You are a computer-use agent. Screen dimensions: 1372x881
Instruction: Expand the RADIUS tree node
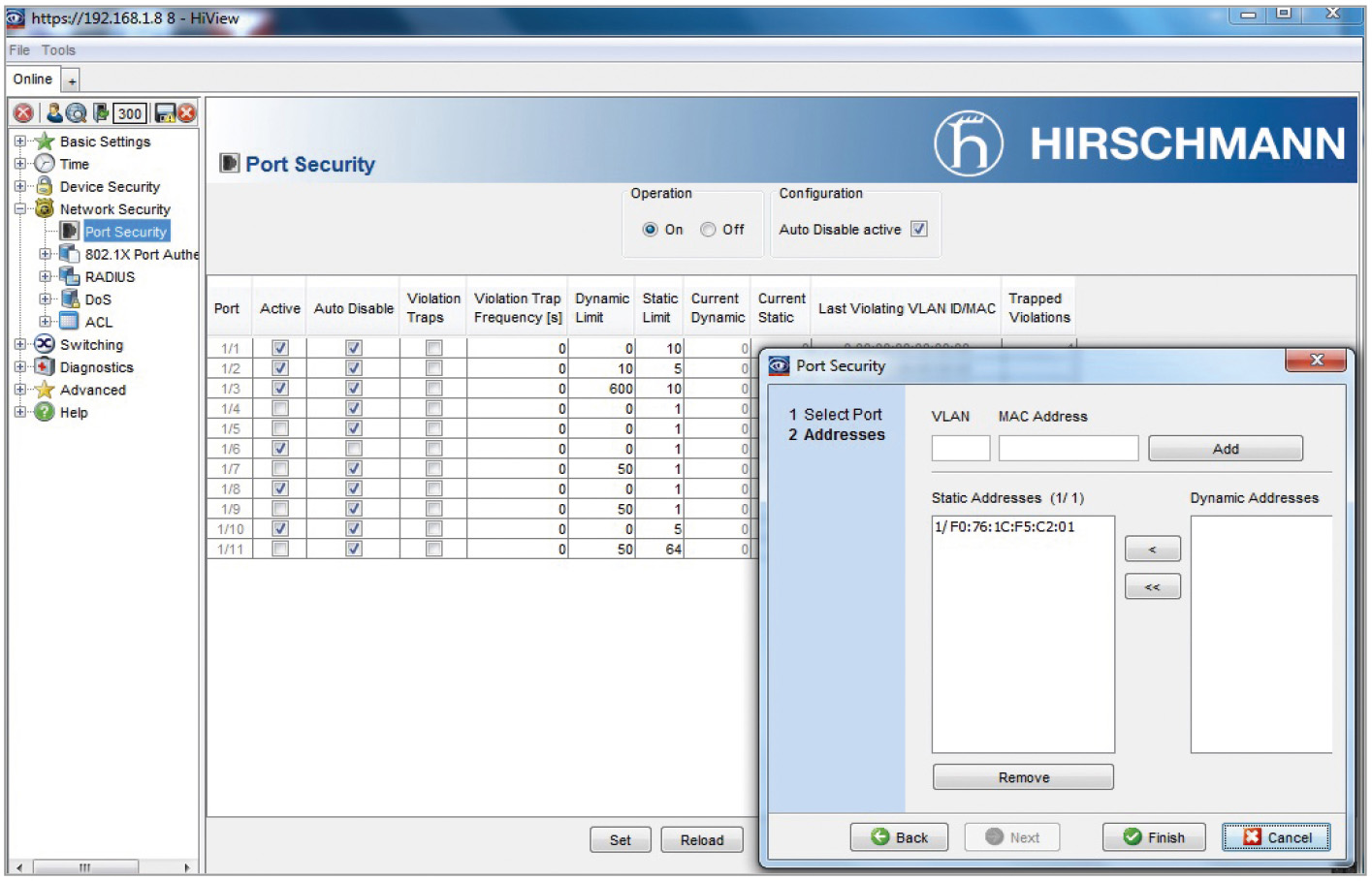[45, 276]
